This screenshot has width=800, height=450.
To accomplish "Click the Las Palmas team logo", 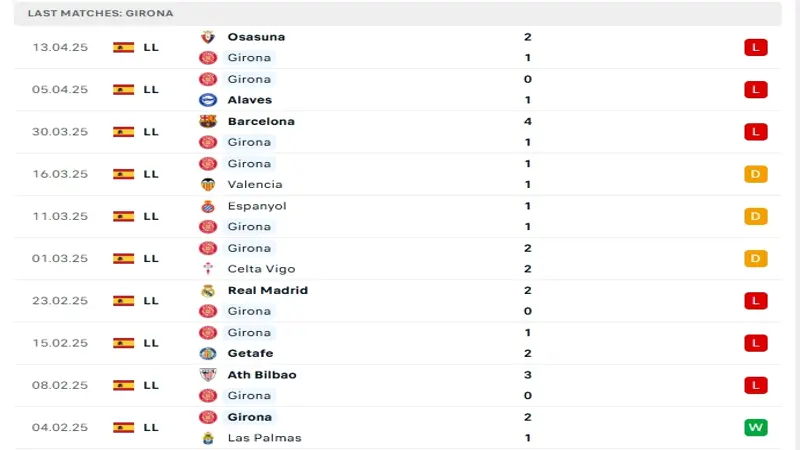I will tap(208, 438).
